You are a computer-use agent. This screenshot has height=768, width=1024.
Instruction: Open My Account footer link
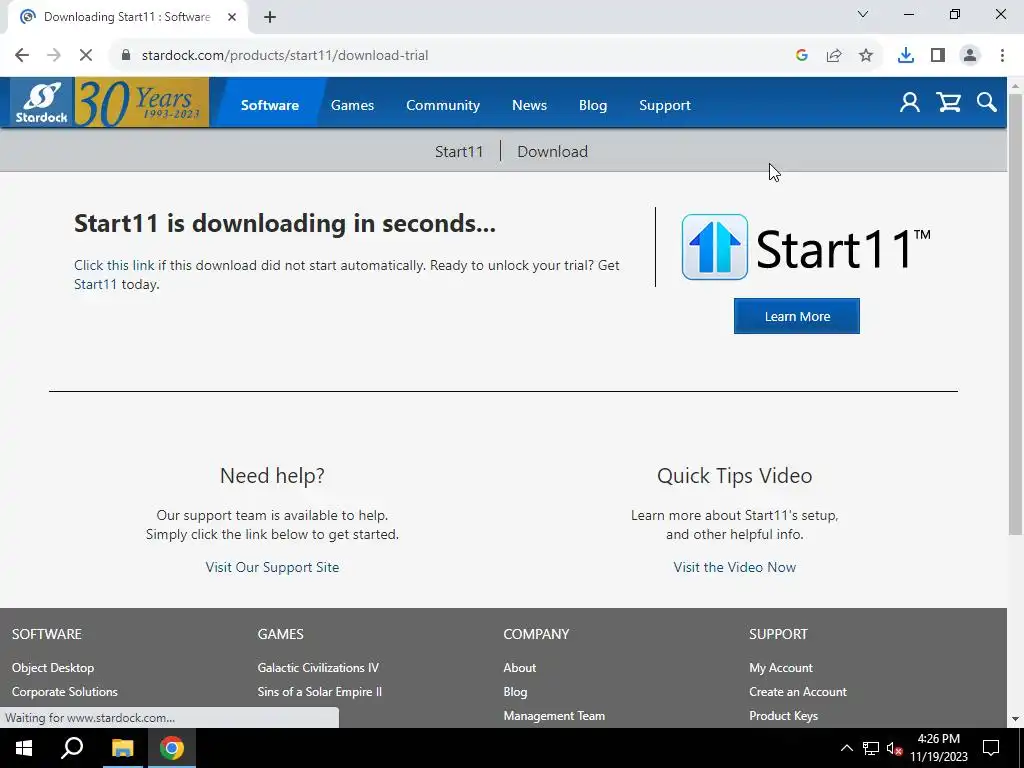781,667
